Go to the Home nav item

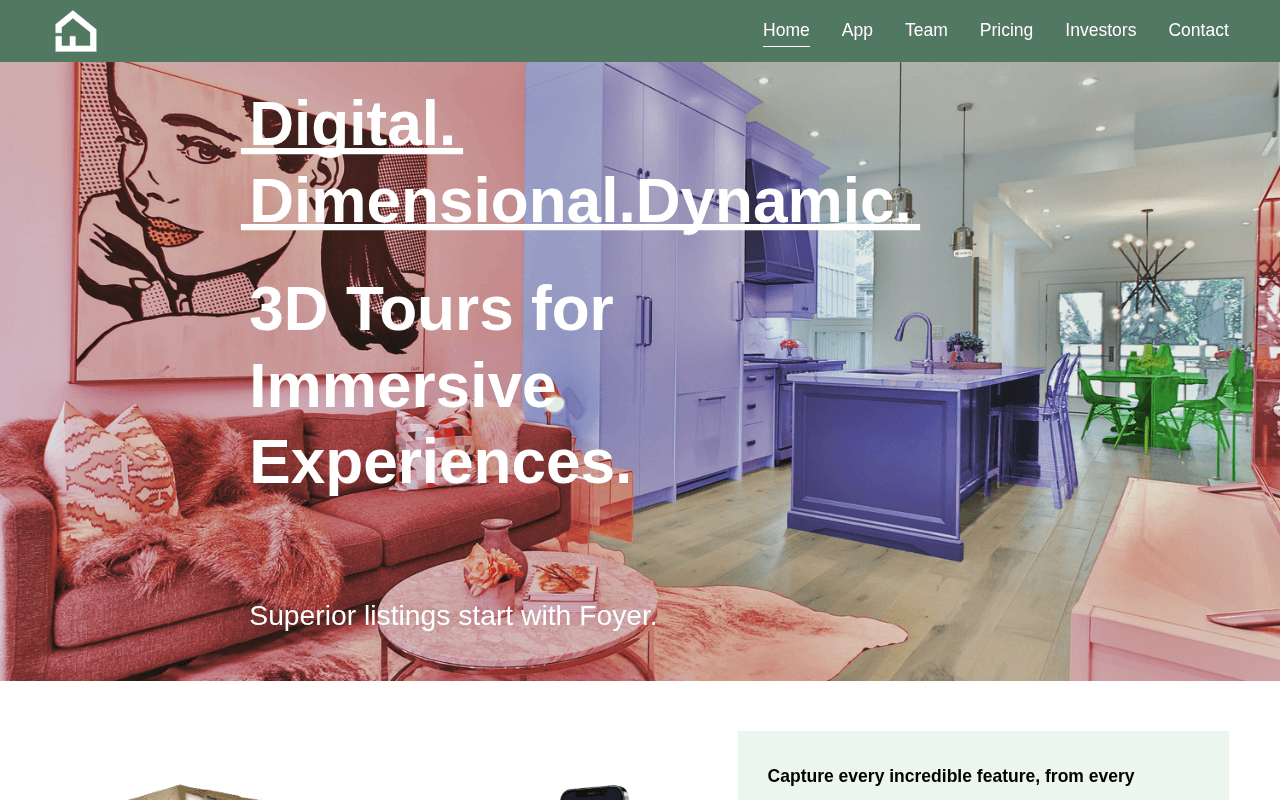[786, 30]
